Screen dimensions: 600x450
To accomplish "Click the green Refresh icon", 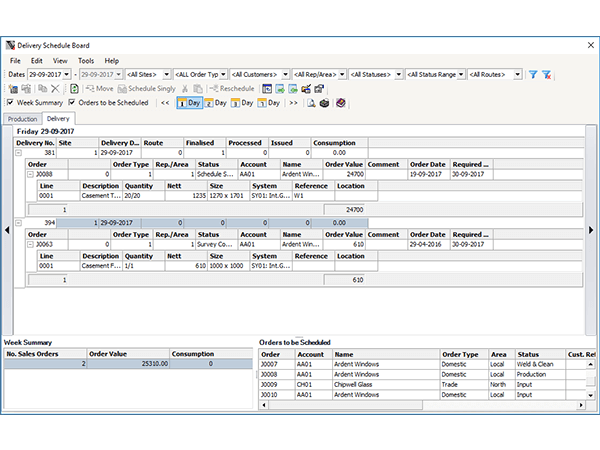I will click(74, 88).
